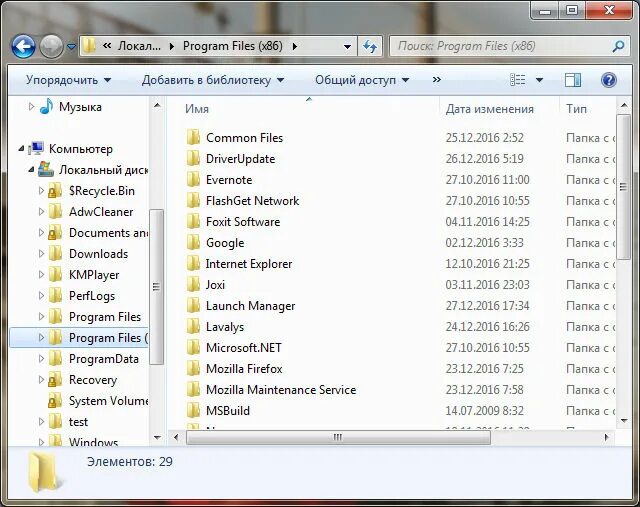Change view with the view mode icon
640x507 pixels.
pyautogui.click(x=518, y=80)
